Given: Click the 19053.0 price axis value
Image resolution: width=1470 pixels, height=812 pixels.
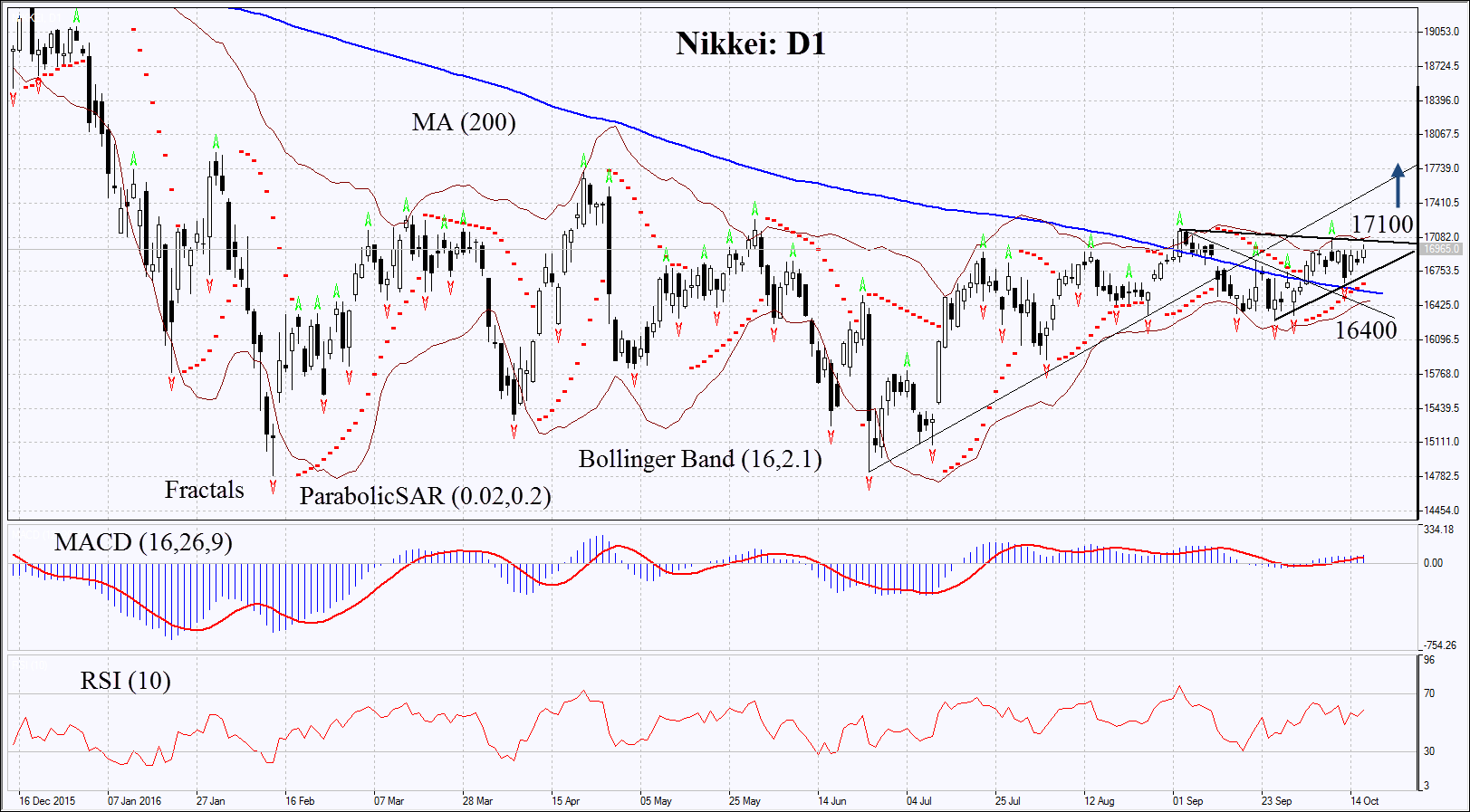Looking at the screenshot, I should pyautogui.click(x=1441, y=32).
